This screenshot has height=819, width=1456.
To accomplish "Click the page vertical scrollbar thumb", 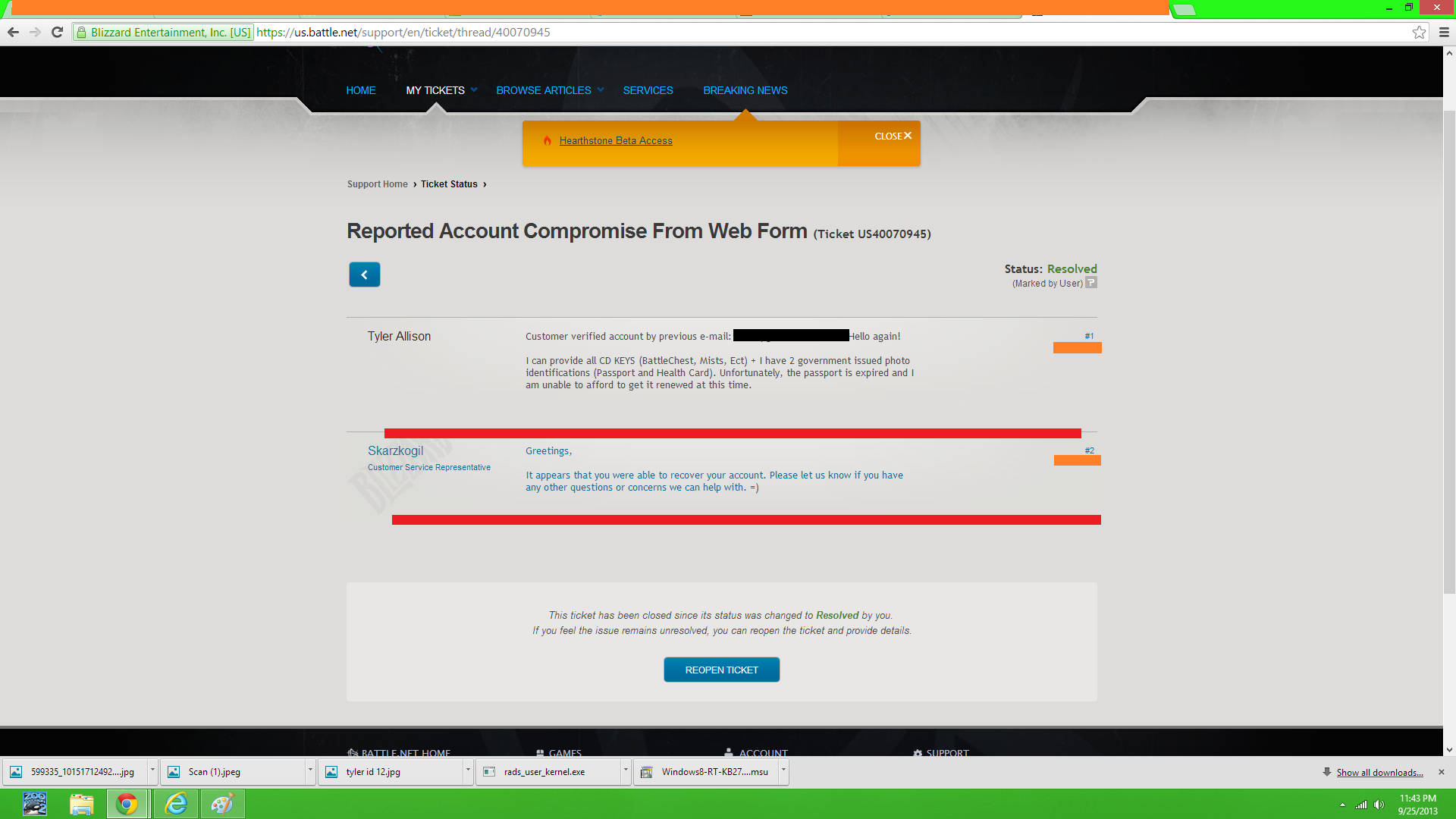I will pos(1449,353).
